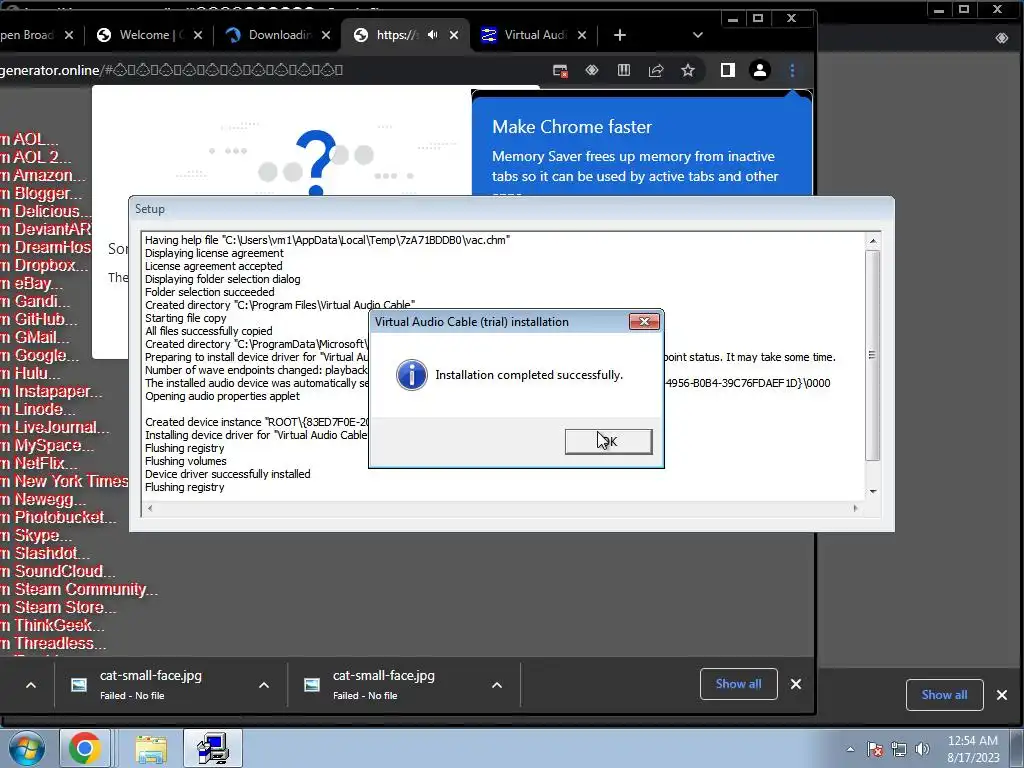Share this page via the share icon
1024x768 pixels.
[x=656, y=71]
